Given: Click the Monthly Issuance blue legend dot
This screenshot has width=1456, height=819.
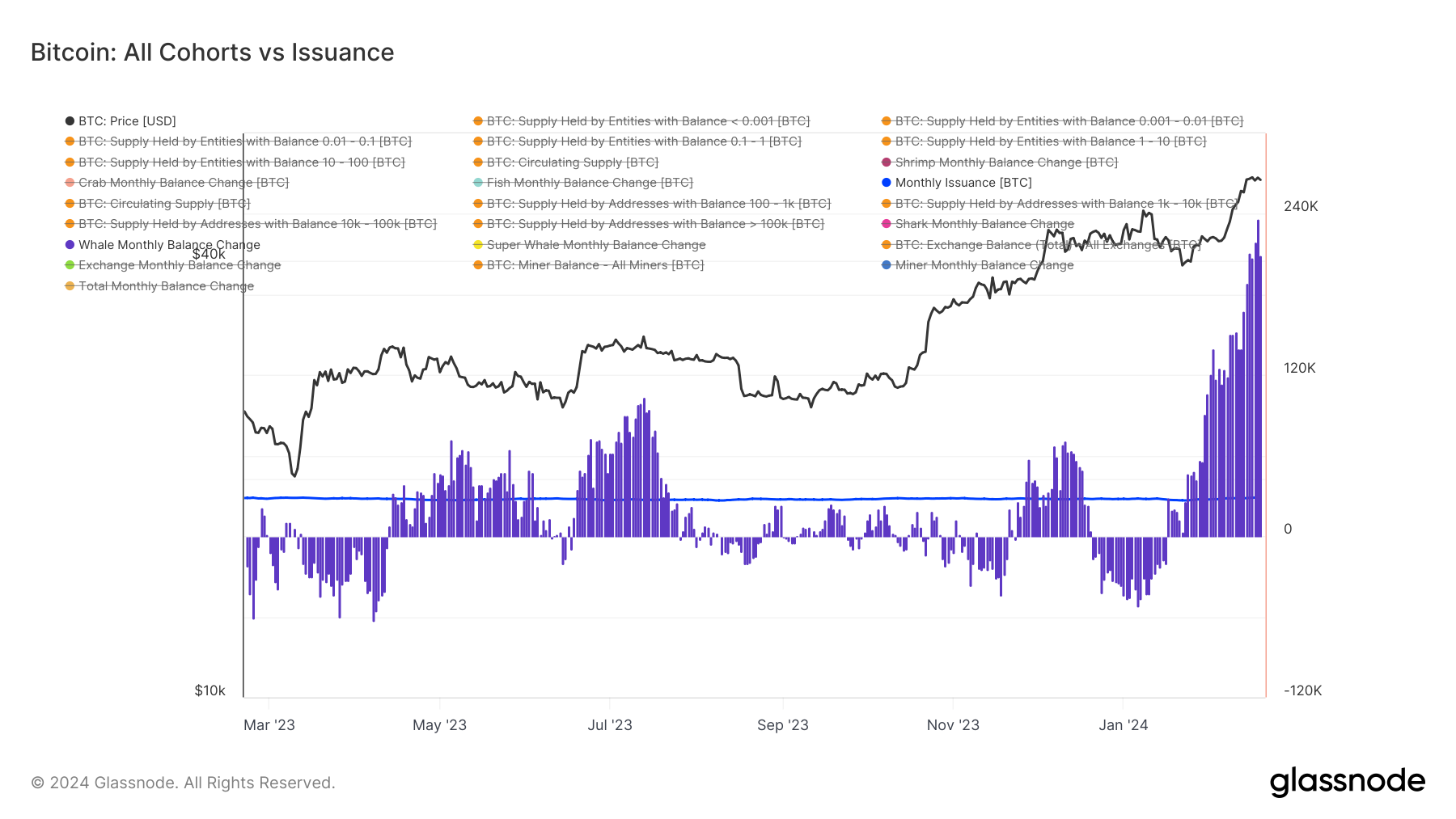Looking at the screenshot, I should (x=887, y=183).
